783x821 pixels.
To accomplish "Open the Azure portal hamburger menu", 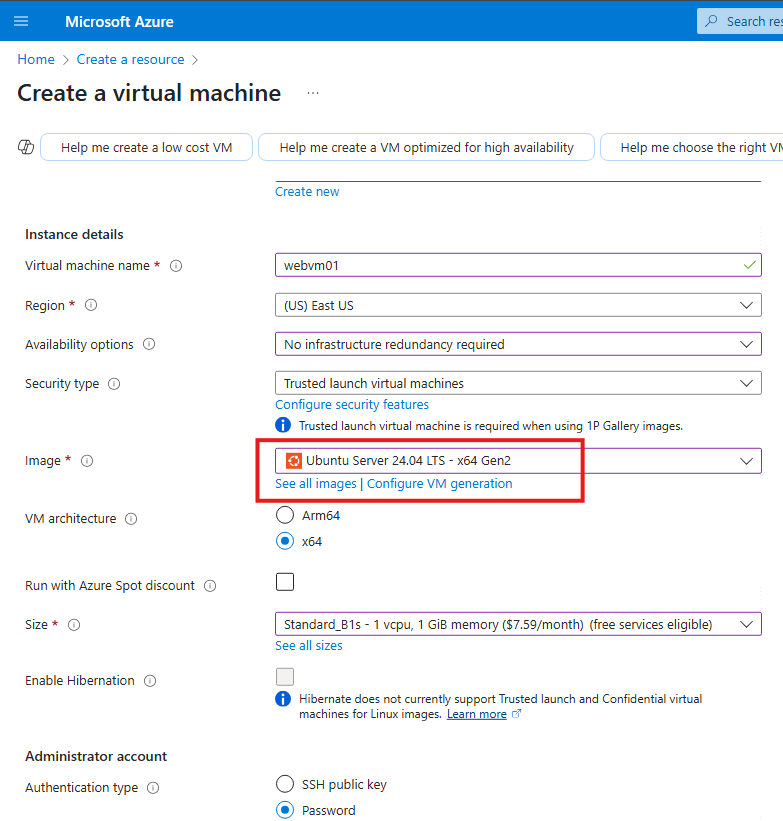I will [x=21, y=21].
